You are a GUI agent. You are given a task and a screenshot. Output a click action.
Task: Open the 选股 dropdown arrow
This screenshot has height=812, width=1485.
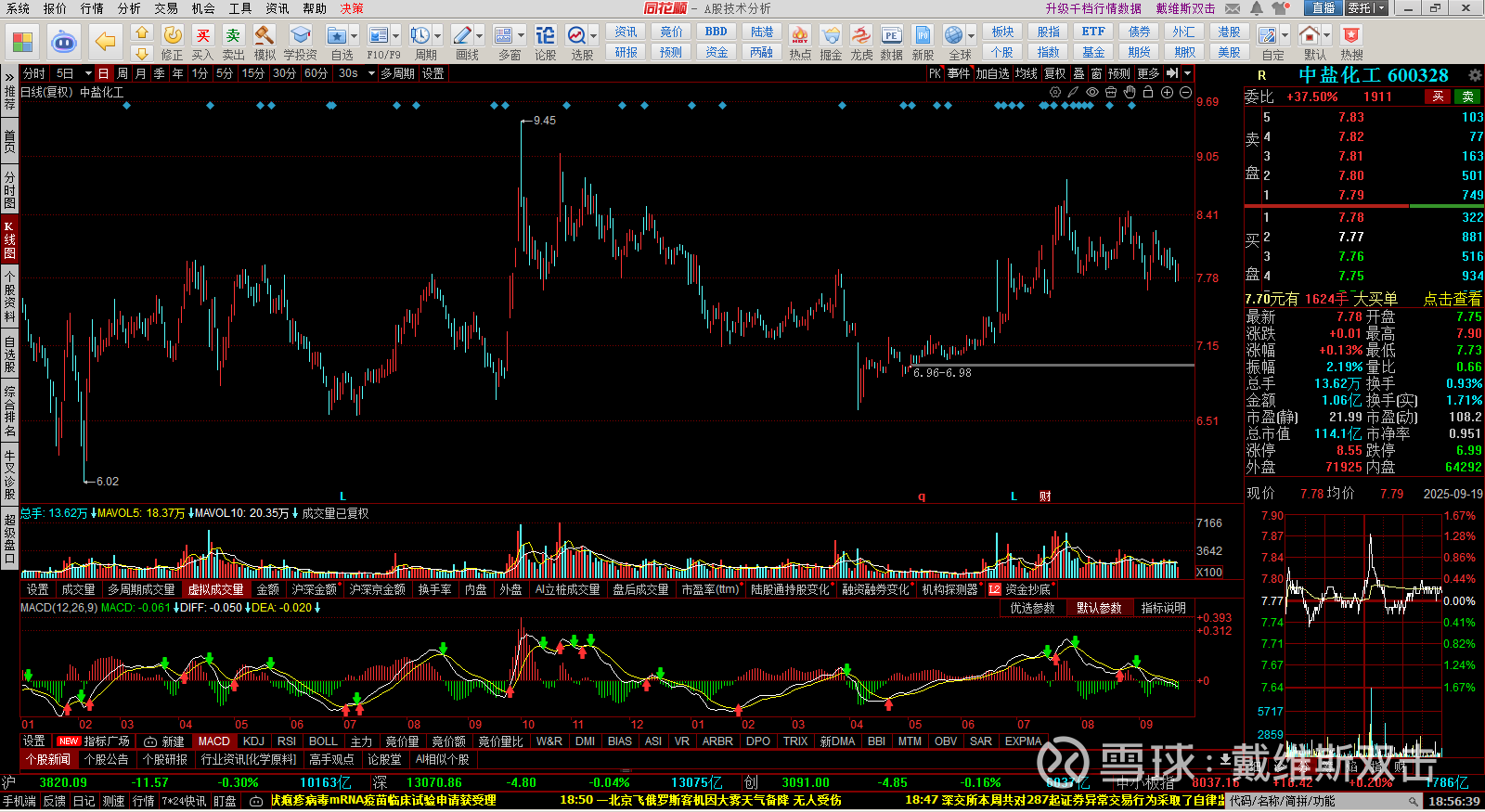(593, 36)
